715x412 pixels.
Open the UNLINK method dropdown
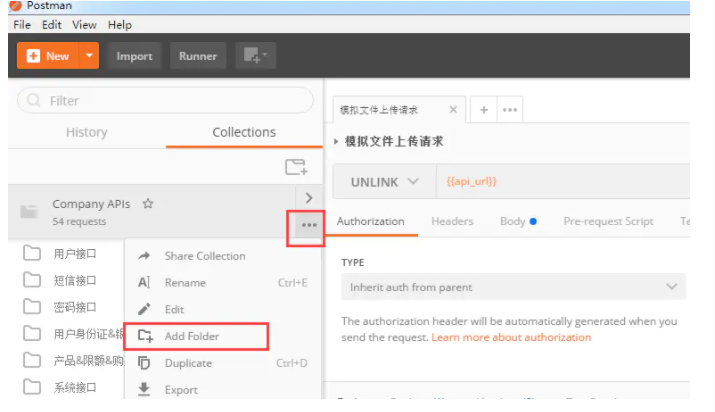pyautogui.click(x=384, y=182)
